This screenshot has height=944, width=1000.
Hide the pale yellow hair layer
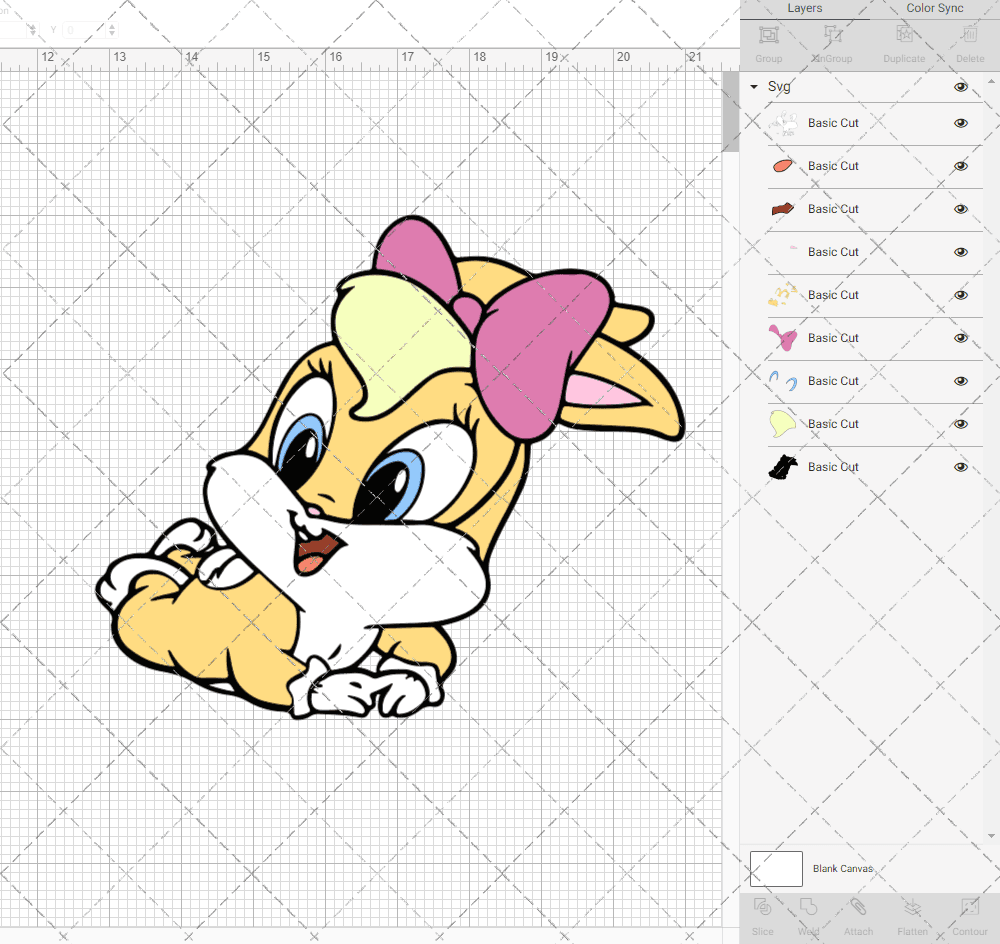pos(960,424)
